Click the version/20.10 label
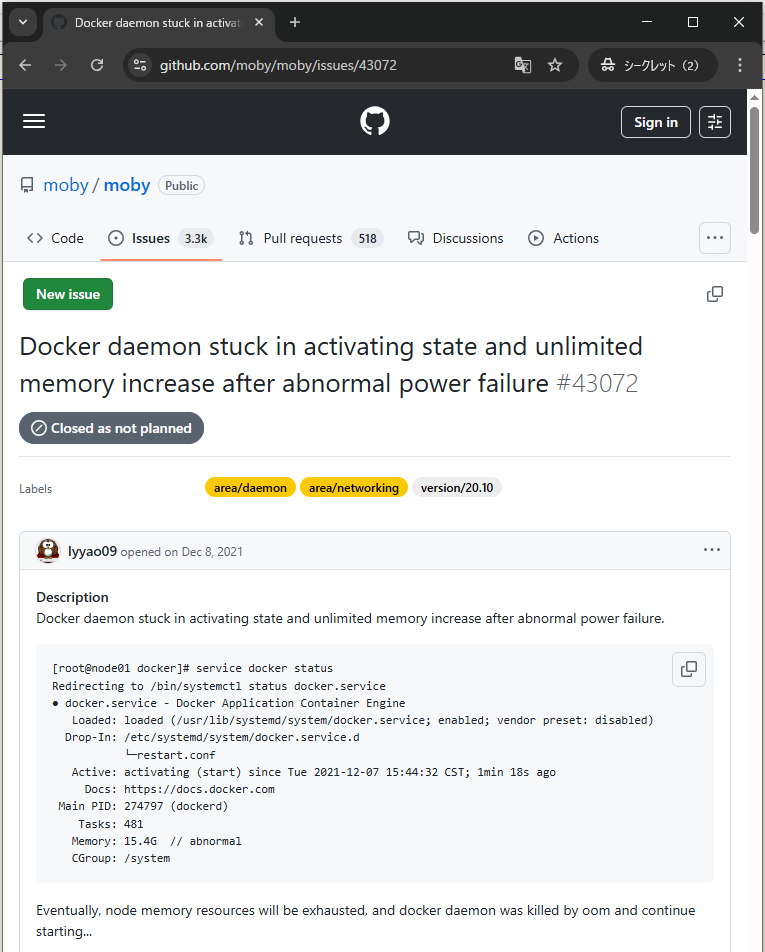This screenshot has width=765, height=952. 457,488
